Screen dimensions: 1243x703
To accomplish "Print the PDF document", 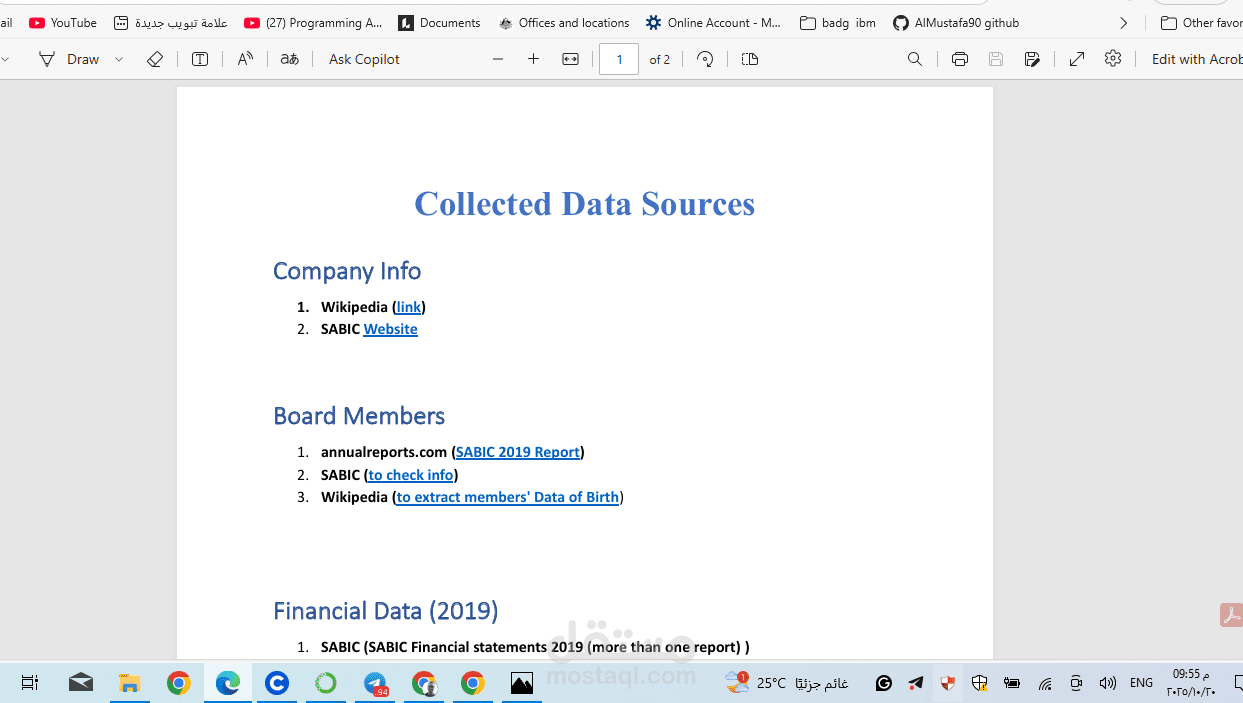I will (960, 59).
